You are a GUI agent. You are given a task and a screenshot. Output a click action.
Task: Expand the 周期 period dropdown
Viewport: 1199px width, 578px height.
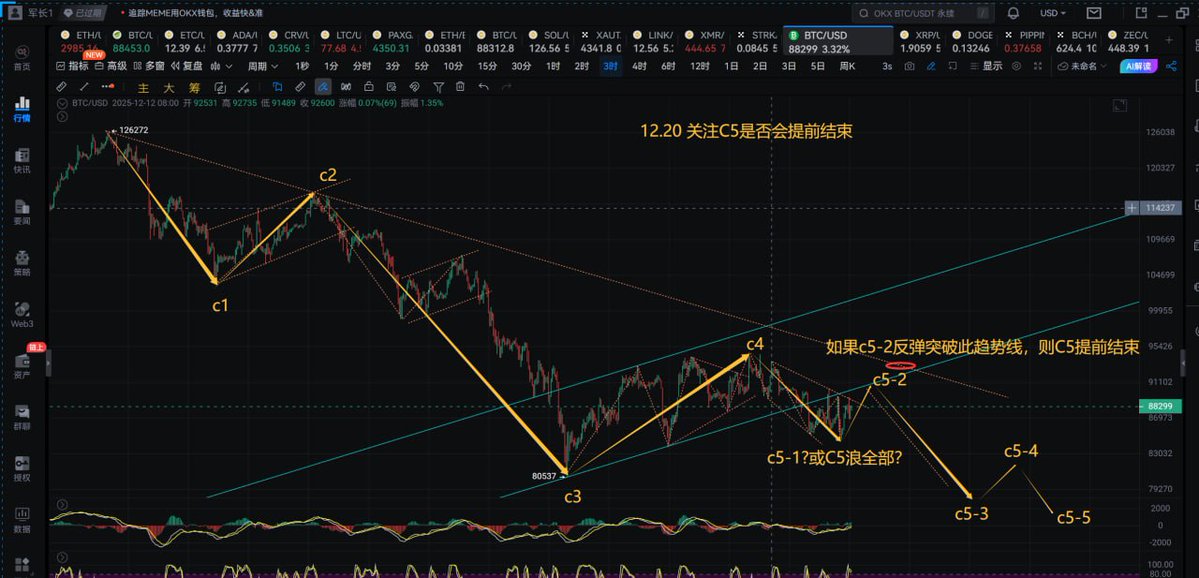[x=262, y=66]
